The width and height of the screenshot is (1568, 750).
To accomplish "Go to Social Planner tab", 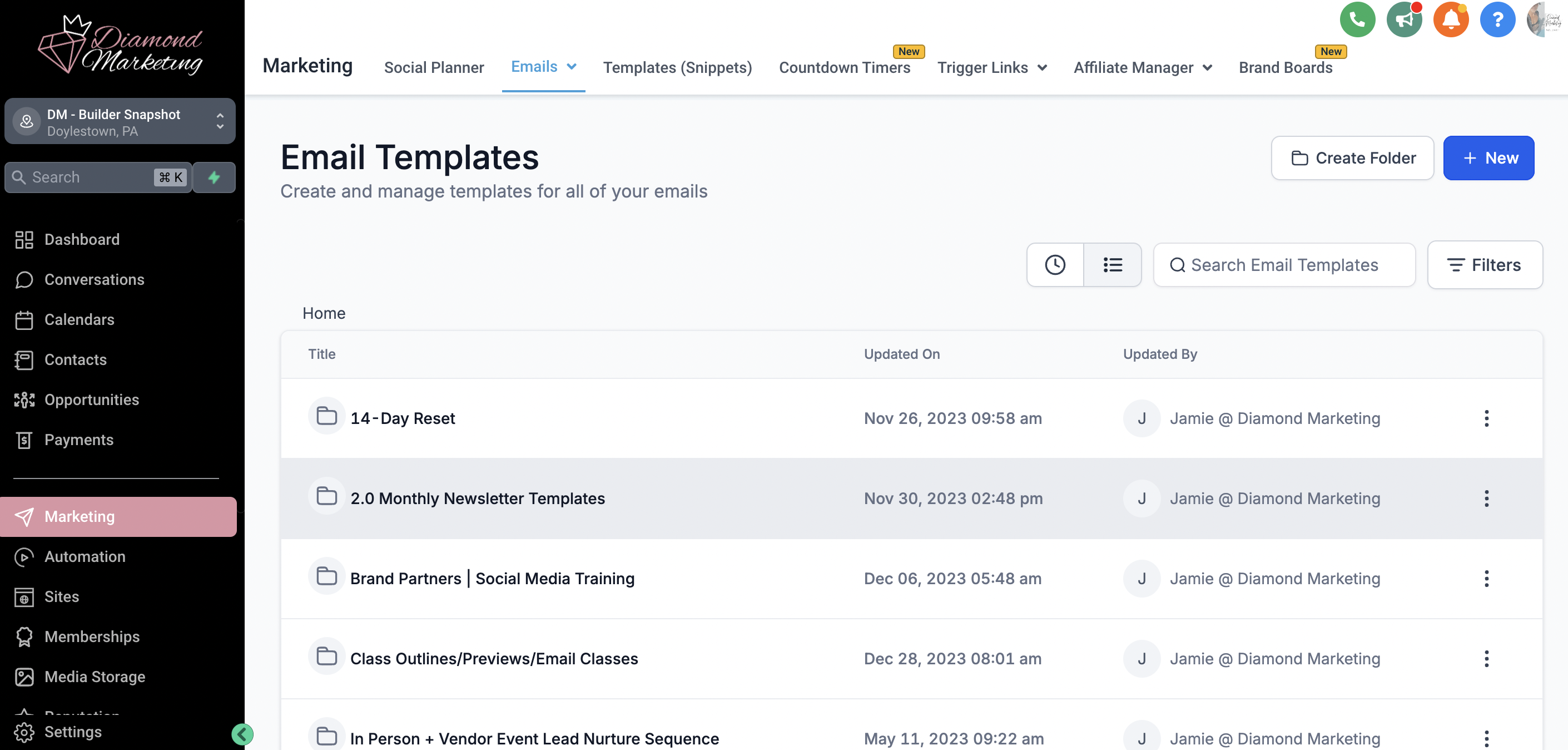I will (433, 68).
